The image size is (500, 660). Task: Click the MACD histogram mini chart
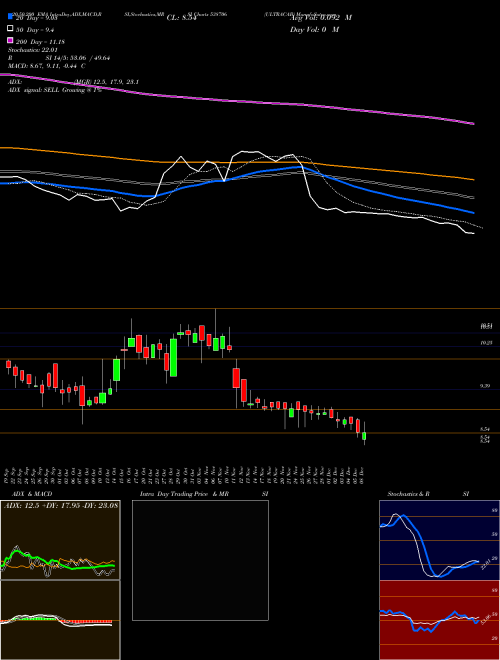[x=60, y=620]
